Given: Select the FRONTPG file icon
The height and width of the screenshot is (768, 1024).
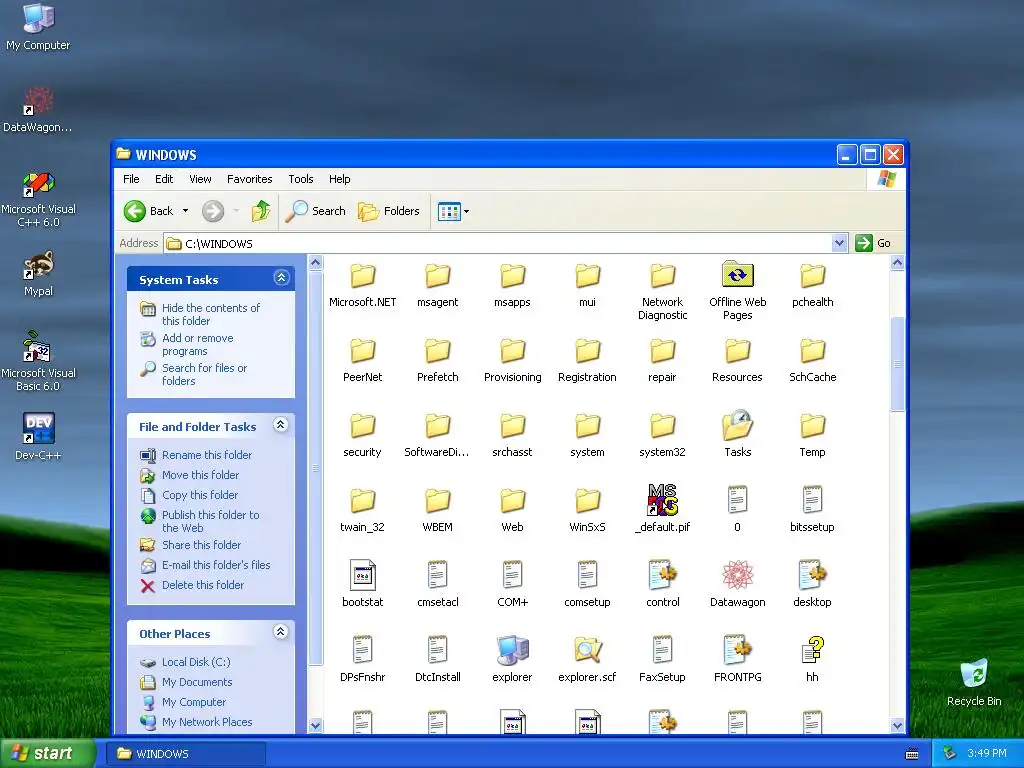Looking at the screenshot, I should point(737,650).
